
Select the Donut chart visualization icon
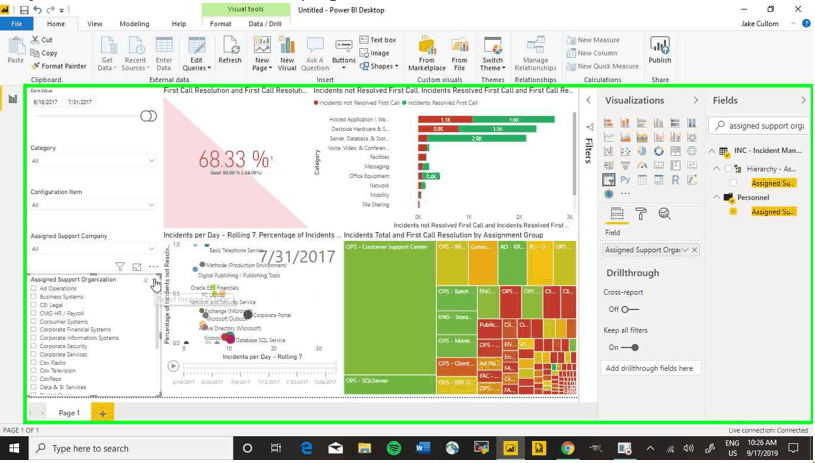click(659, 151)
